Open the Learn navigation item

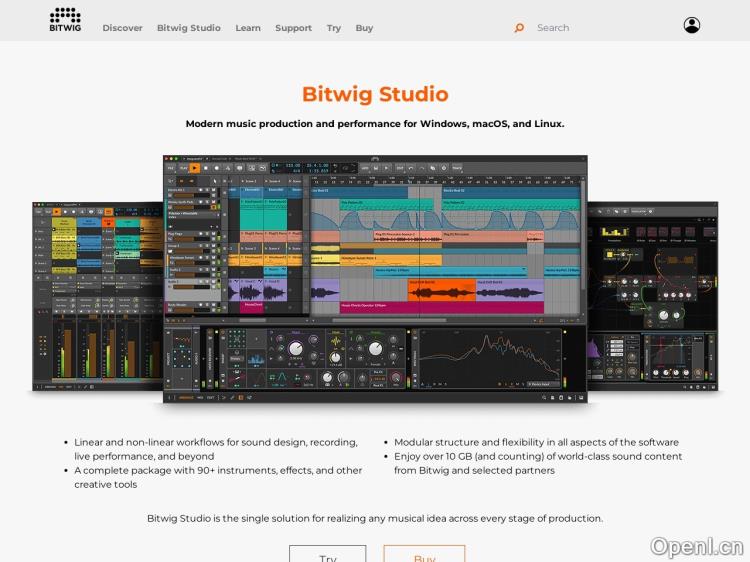pyautogui.click(x=248, y=28)
